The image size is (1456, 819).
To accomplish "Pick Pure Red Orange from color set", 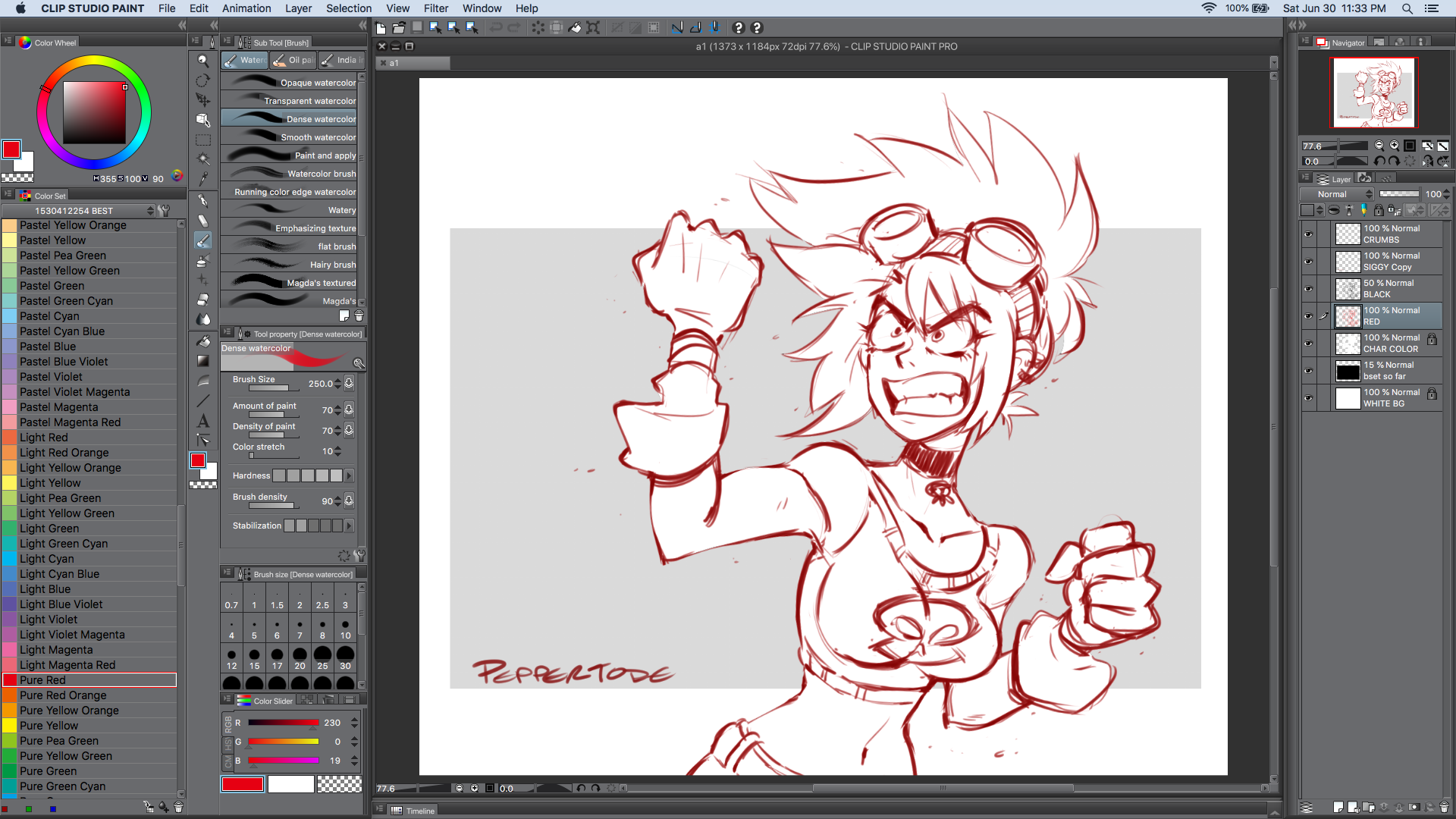I will (x=89, y=695).
